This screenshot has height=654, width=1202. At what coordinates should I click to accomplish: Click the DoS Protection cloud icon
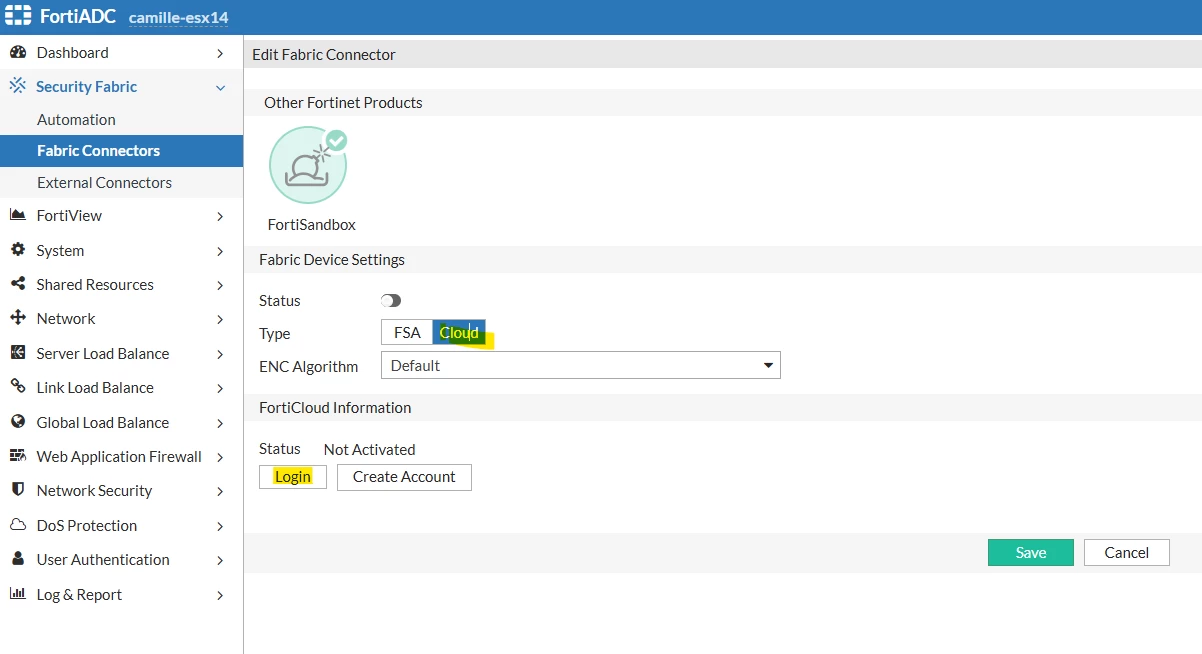tap(18, 525)
